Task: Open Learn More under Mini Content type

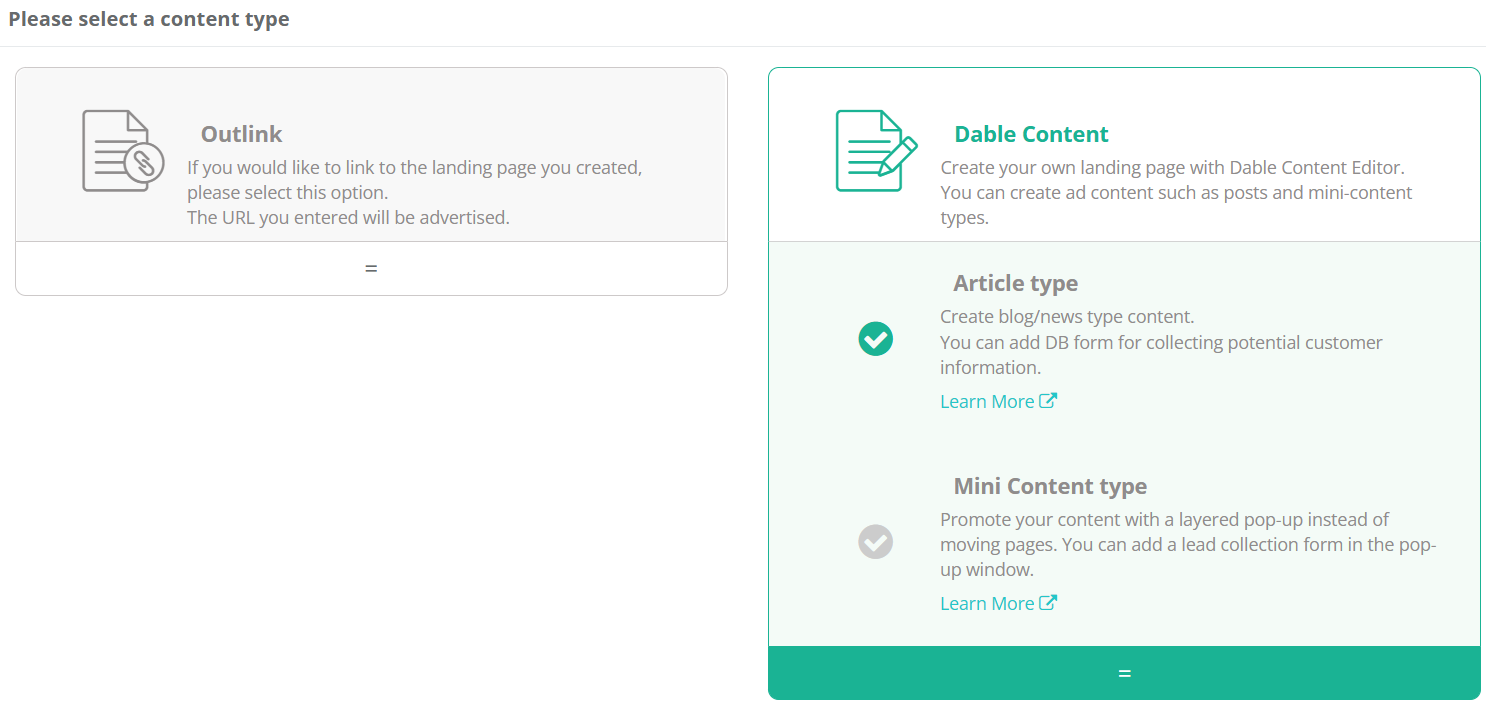Action: point(987,603)
